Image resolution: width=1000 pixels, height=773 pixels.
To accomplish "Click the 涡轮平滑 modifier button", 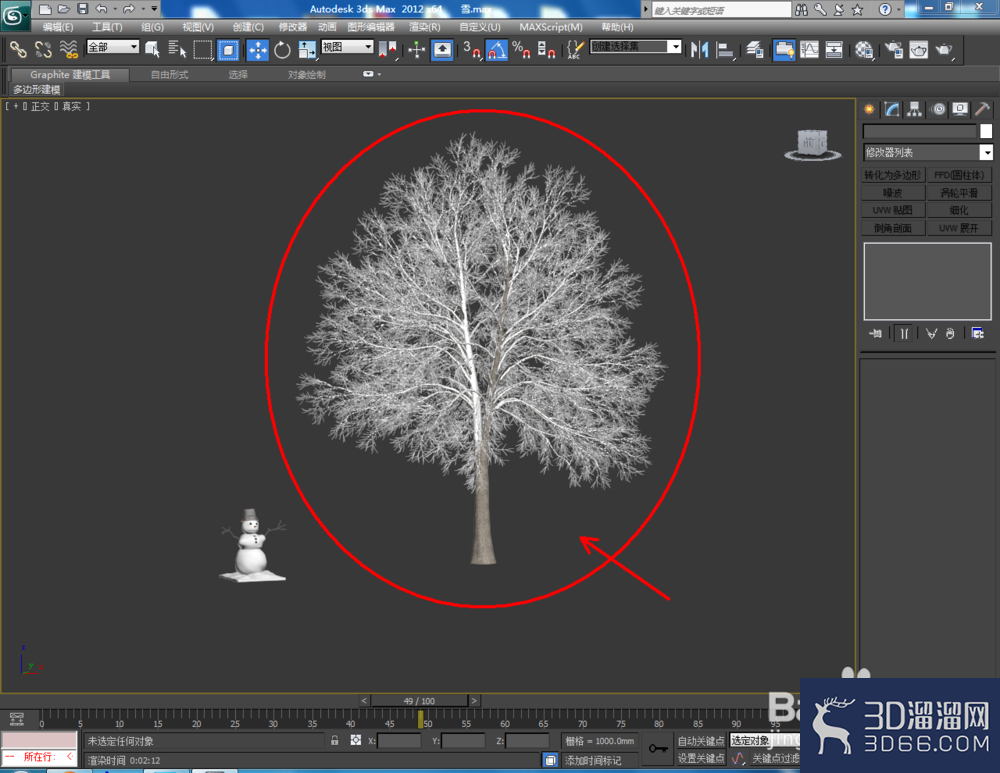I will (x=959, y=193).
